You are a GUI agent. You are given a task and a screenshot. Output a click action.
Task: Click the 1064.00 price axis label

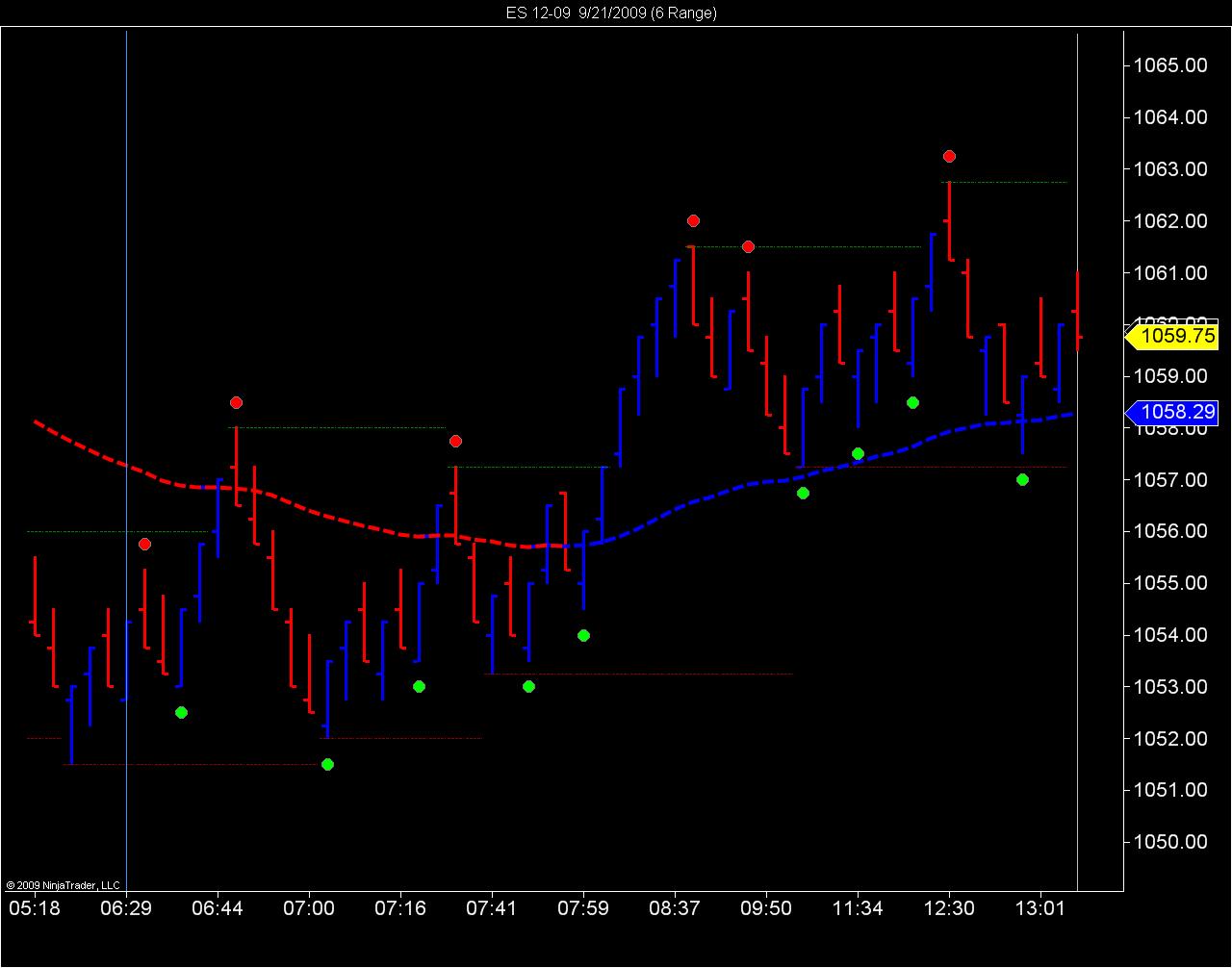coord(1169,117)
